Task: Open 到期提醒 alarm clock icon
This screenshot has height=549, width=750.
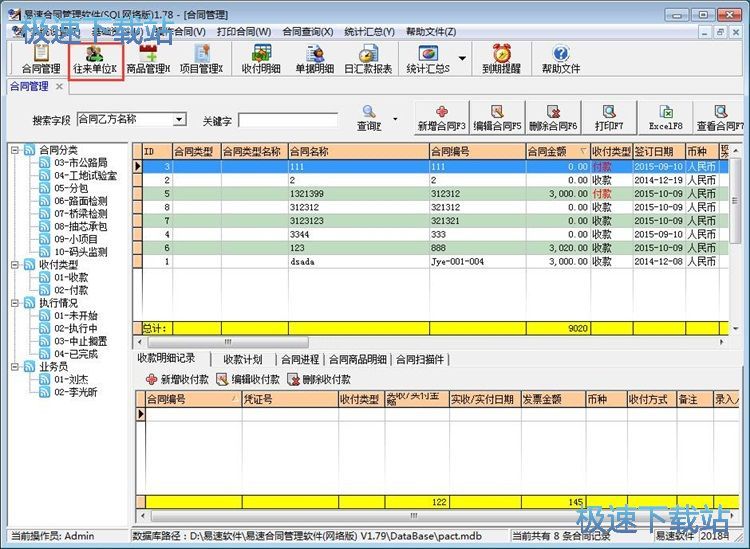Action: (x=502, y=59)
